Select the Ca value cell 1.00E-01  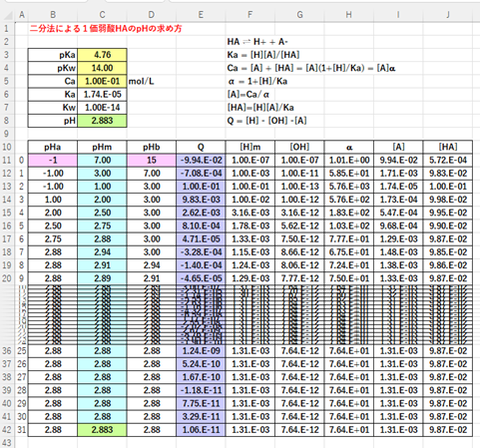coord(102,81)
